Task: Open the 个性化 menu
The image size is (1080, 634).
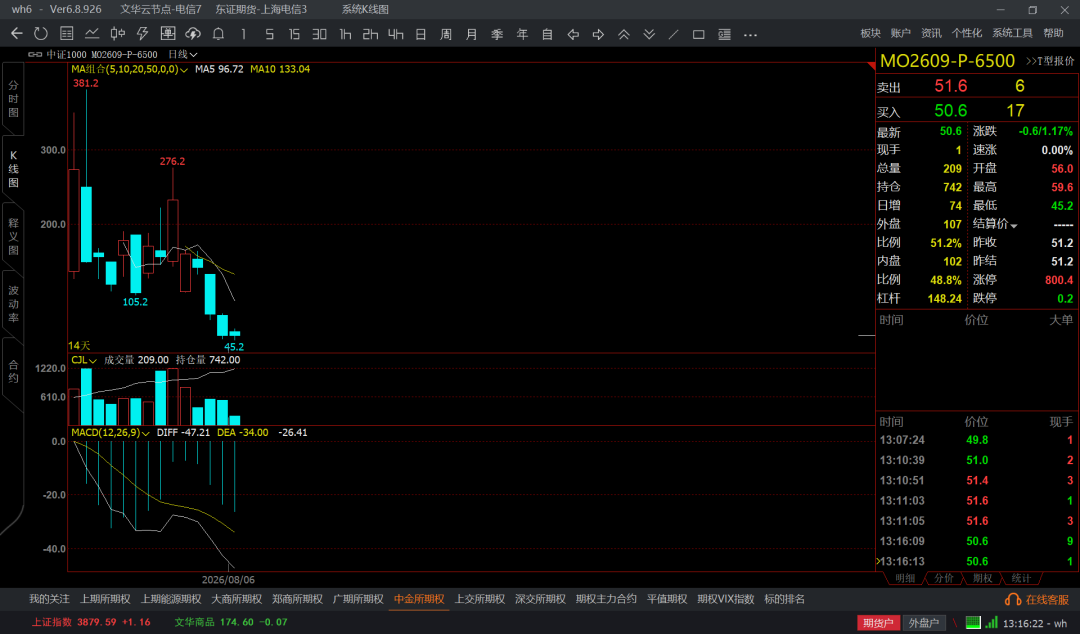Action: click(x=967, y=33)
